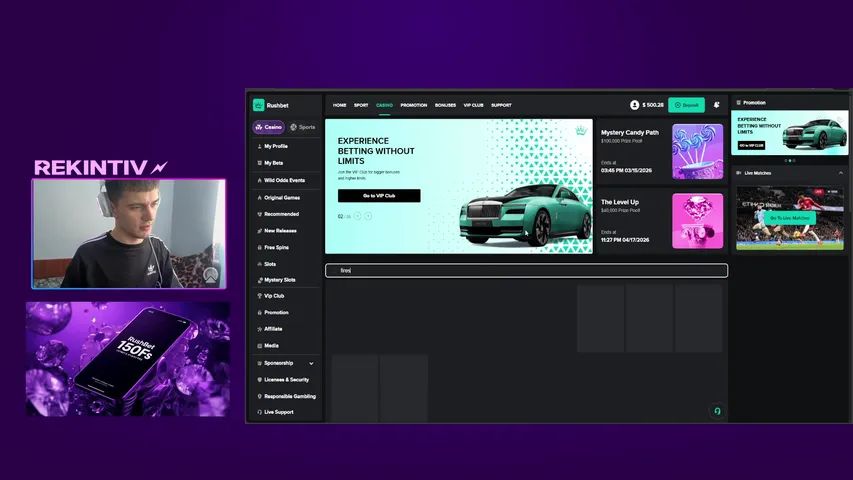Open Wild Odds Events in sidebar

pyautogui.click(x=284, y=180)
